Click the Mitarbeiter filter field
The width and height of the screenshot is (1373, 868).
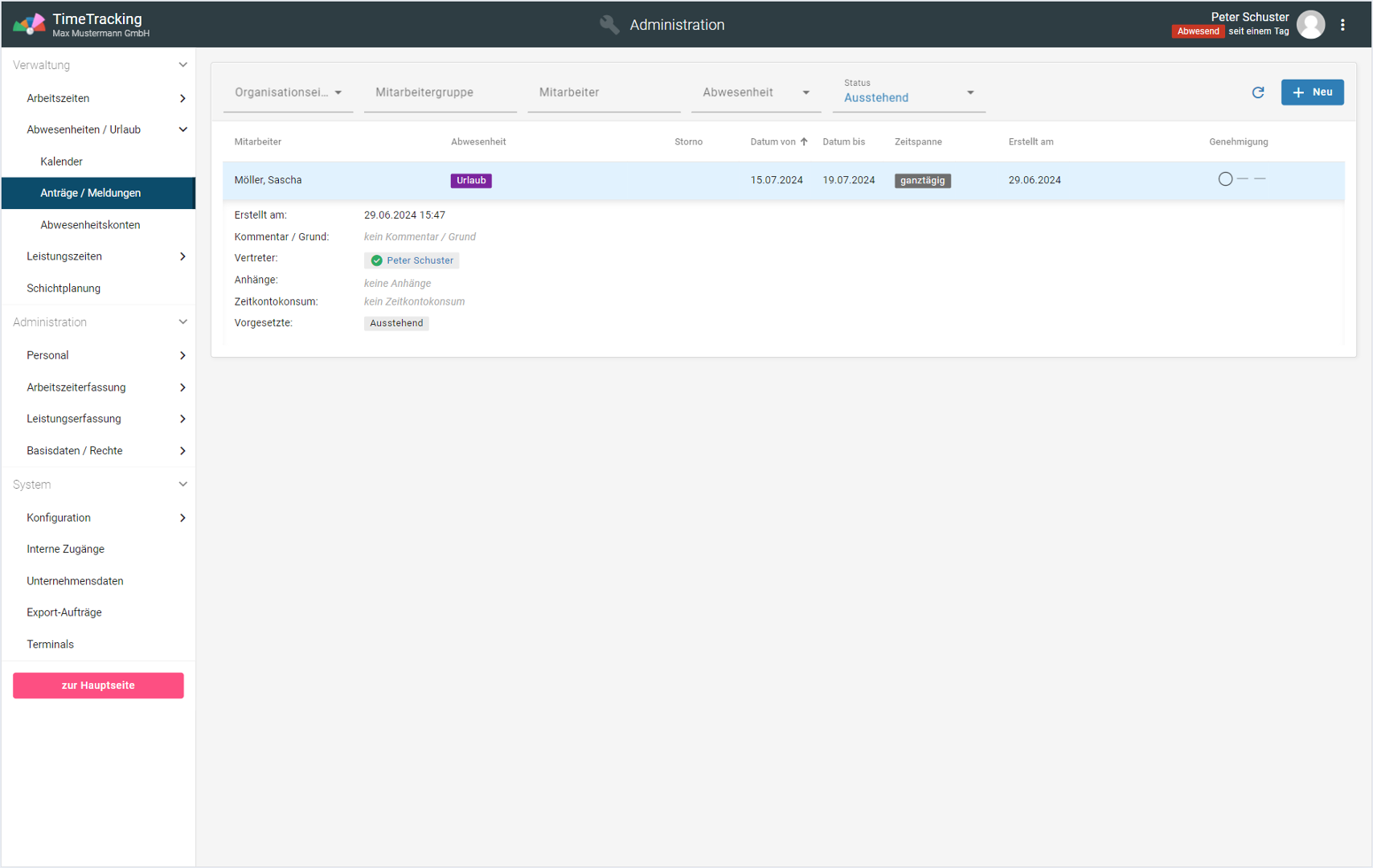[603, 92]
